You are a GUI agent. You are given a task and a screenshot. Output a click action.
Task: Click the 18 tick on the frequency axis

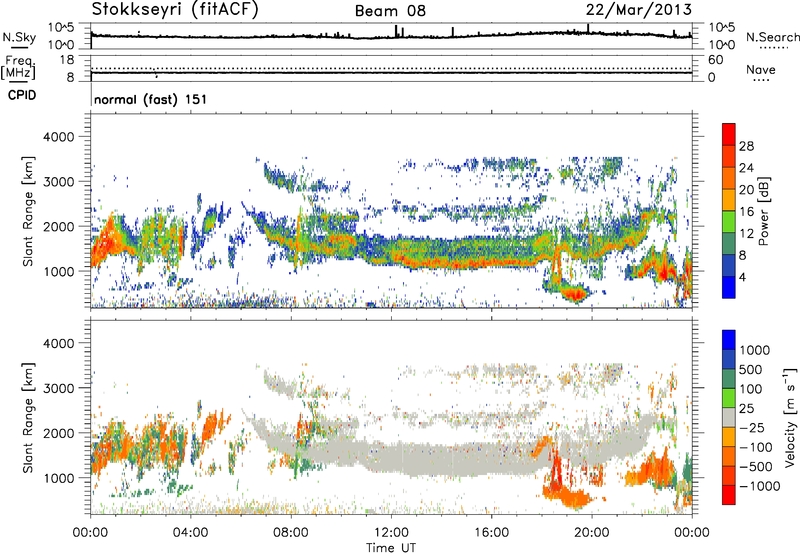(x=67, y=60)
